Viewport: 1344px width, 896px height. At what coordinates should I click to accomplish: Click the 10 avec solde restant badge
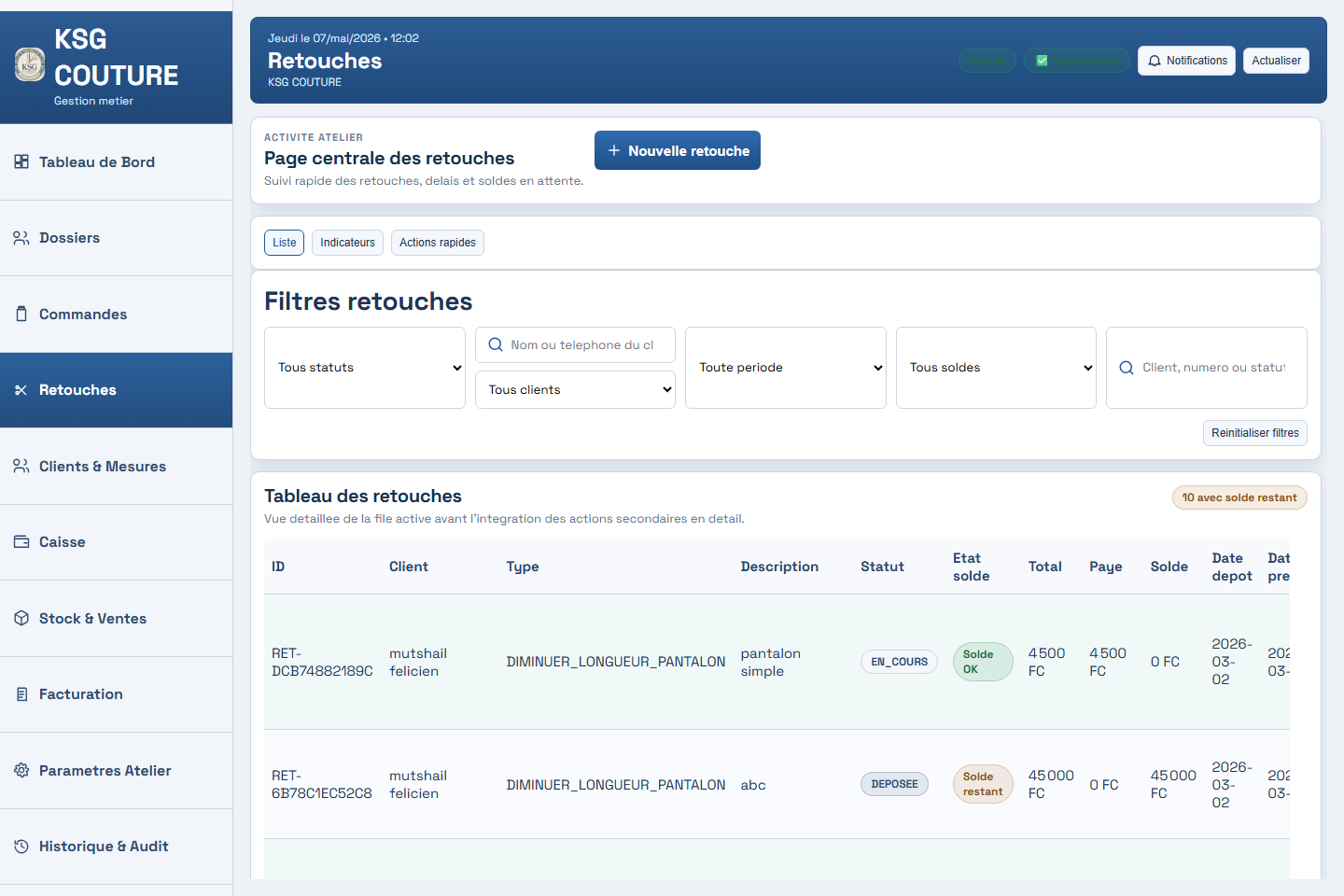point(1239,497)
